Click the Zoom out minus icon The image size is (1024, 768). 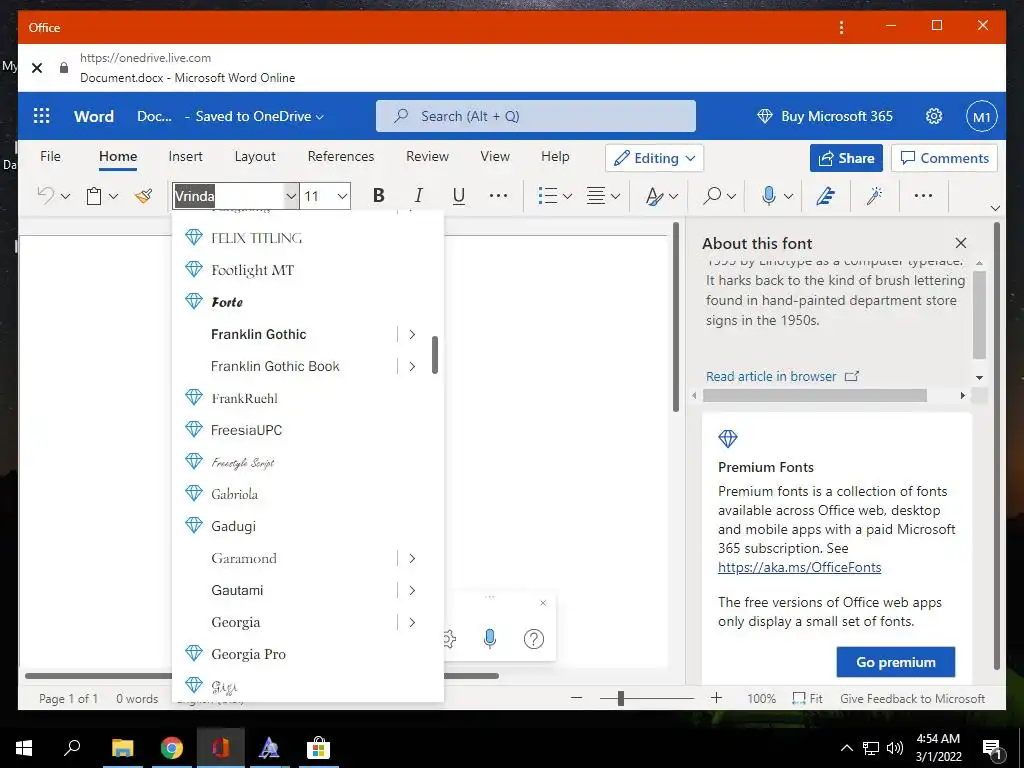click(576, 698)
